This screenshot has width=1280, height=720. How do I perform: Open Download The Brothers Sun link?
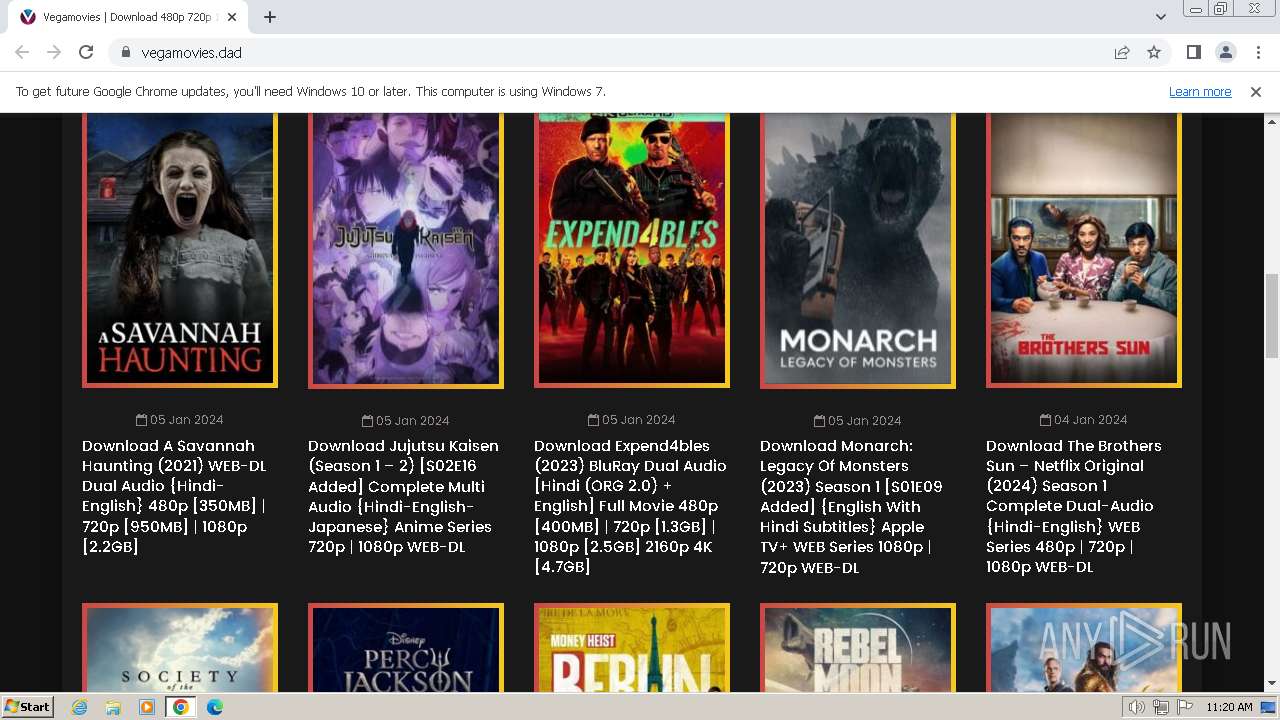coord(1074,506)
